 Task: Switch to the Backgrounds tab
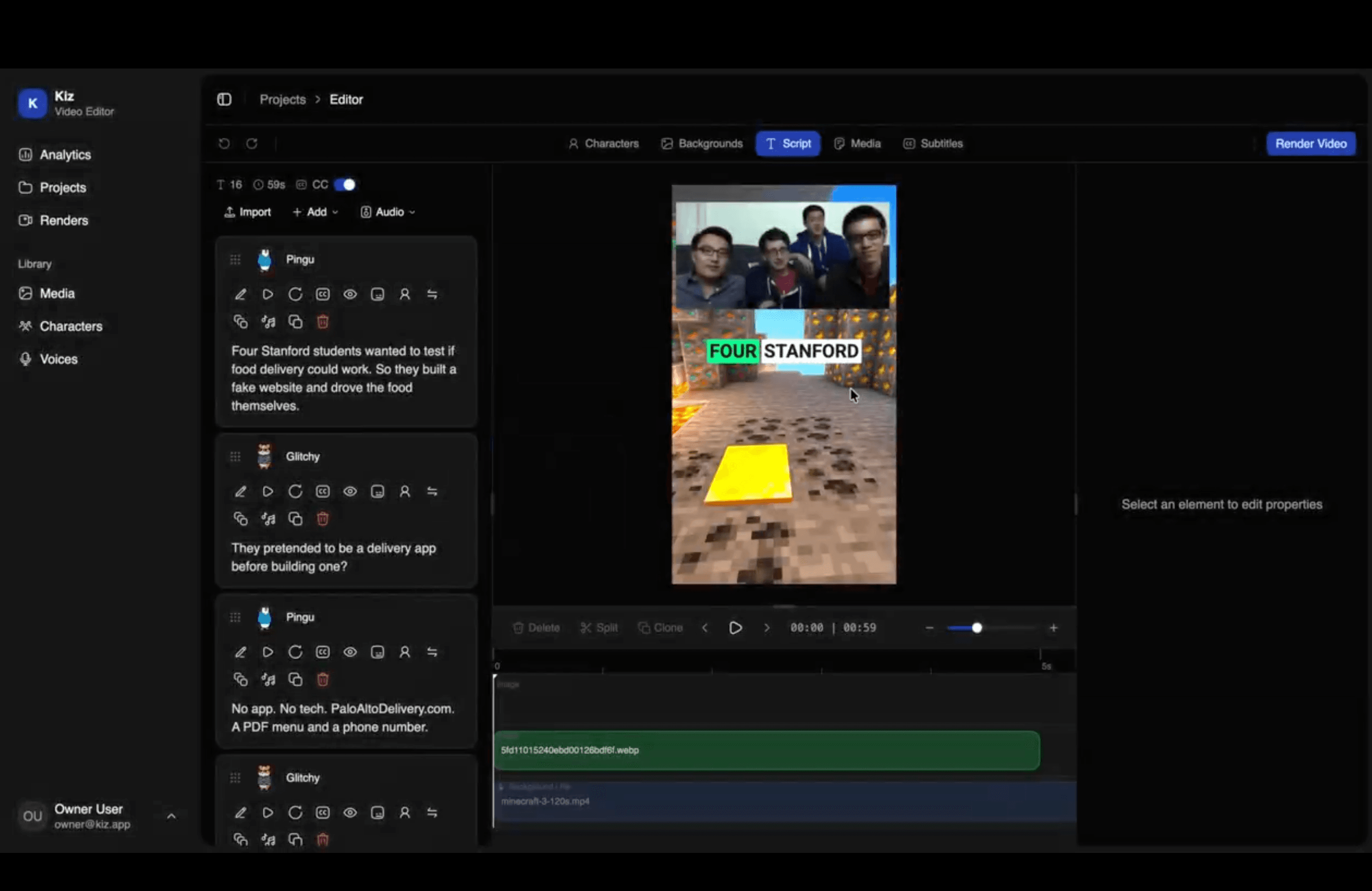(x=702, y=143)
